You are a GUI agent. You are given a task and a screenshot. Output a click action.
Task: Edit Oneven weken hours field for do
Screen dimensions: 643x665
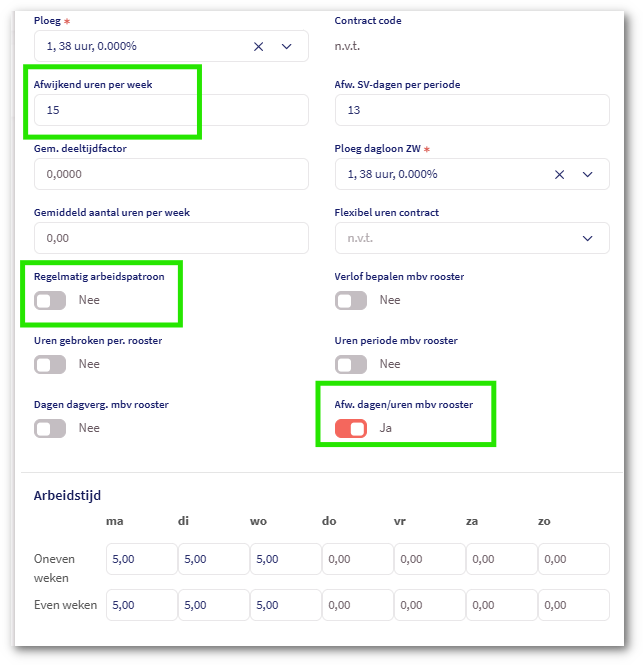click(357, 559)
